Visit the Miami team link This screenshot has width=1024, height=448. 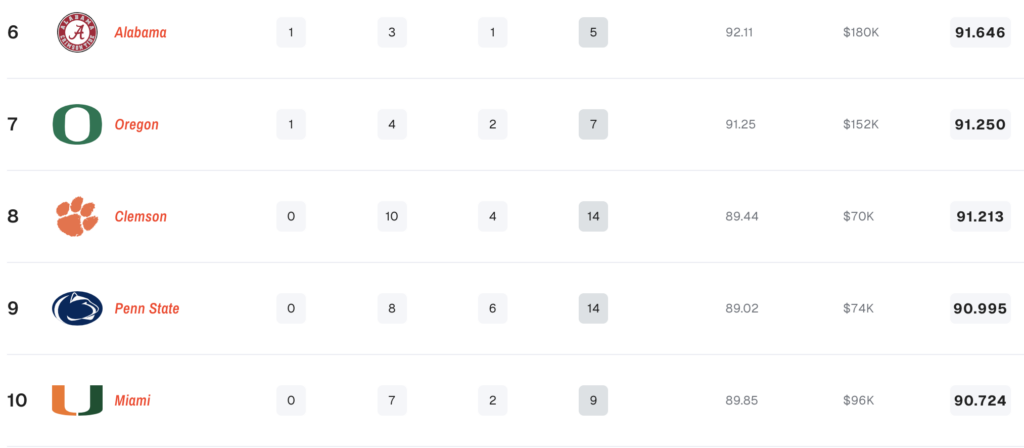click(132, 401)
